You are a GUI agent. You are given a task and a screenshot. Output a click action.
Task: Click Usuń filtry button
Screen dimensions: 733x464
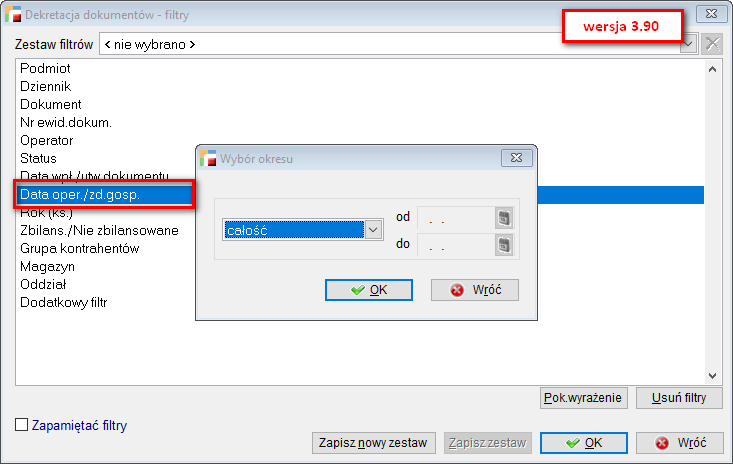(x=679, y=398)
